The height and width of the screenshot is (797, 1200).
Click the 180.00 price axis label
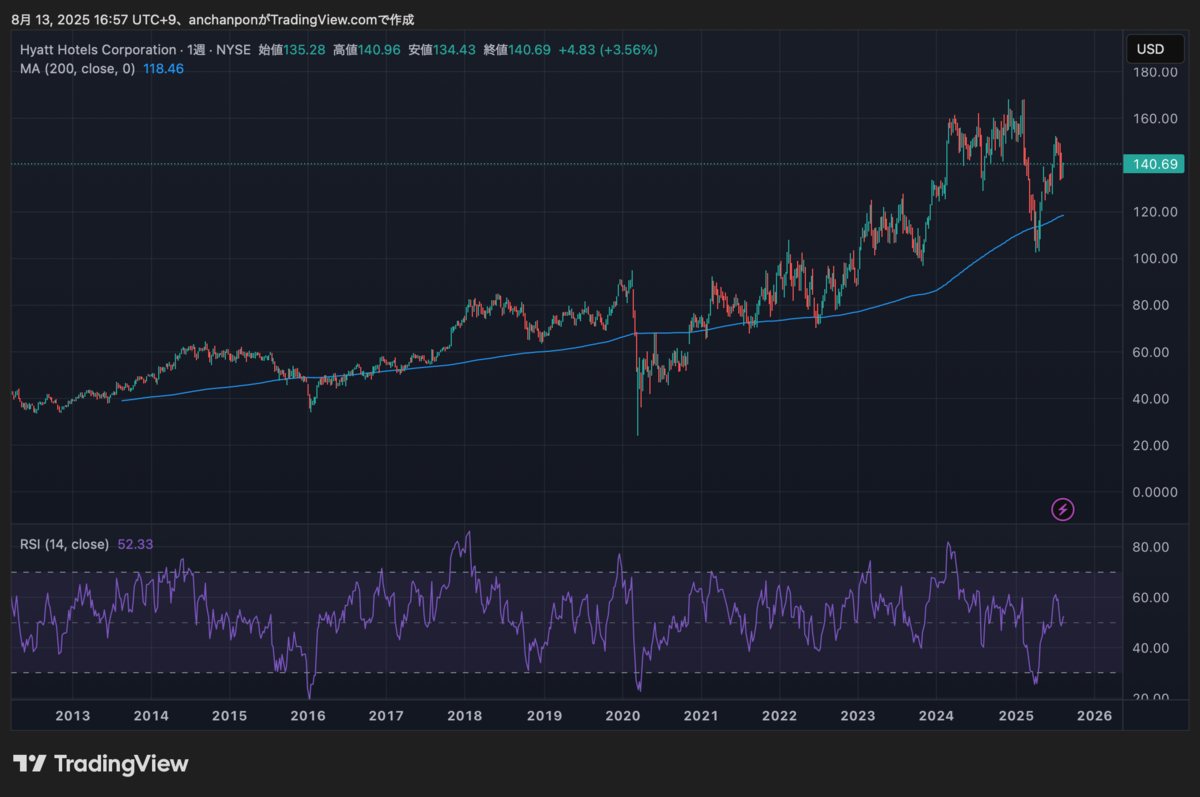pos(1153,72)
